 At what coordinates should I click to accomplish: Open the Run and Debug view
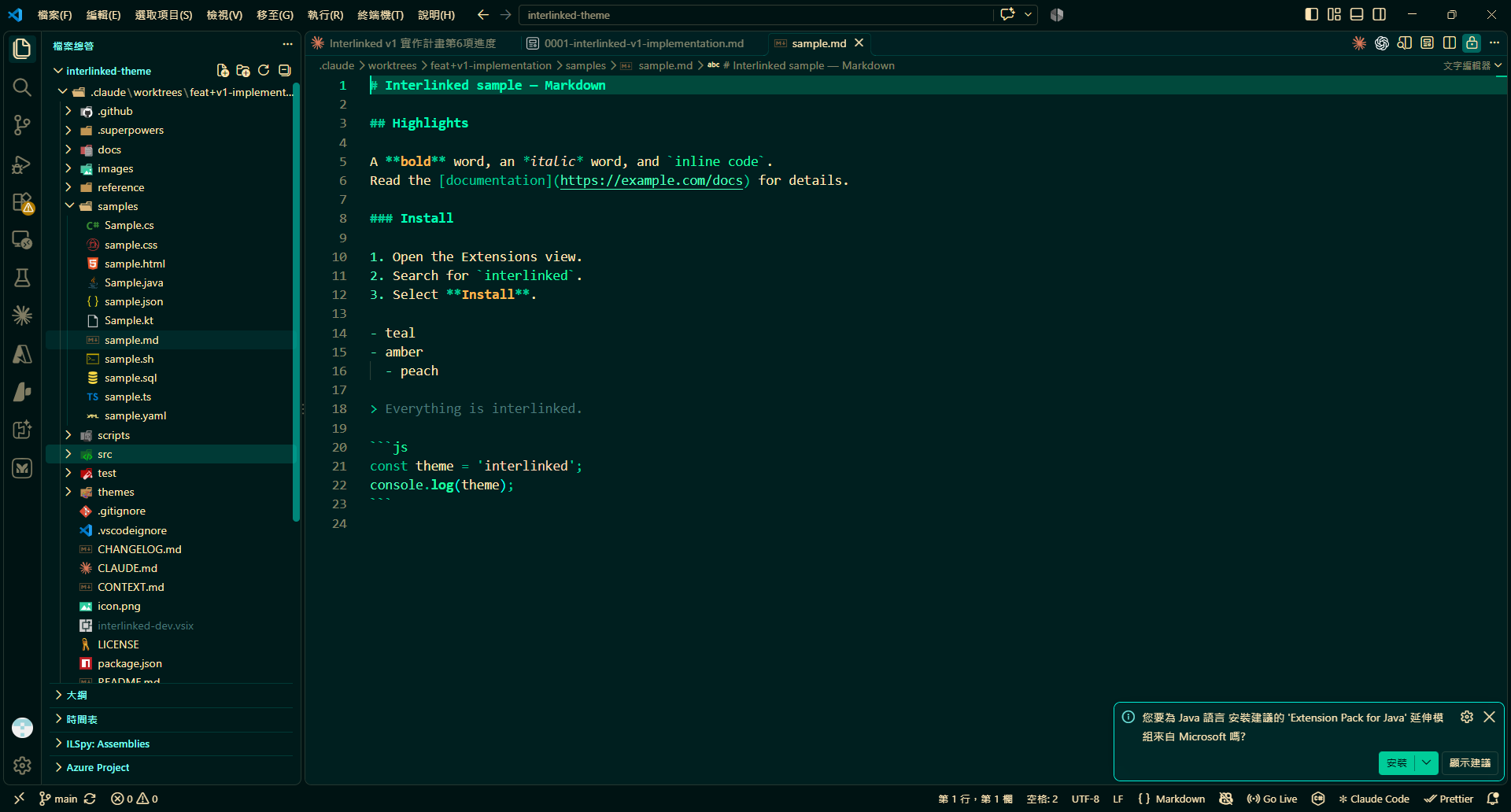click(22, 164)
